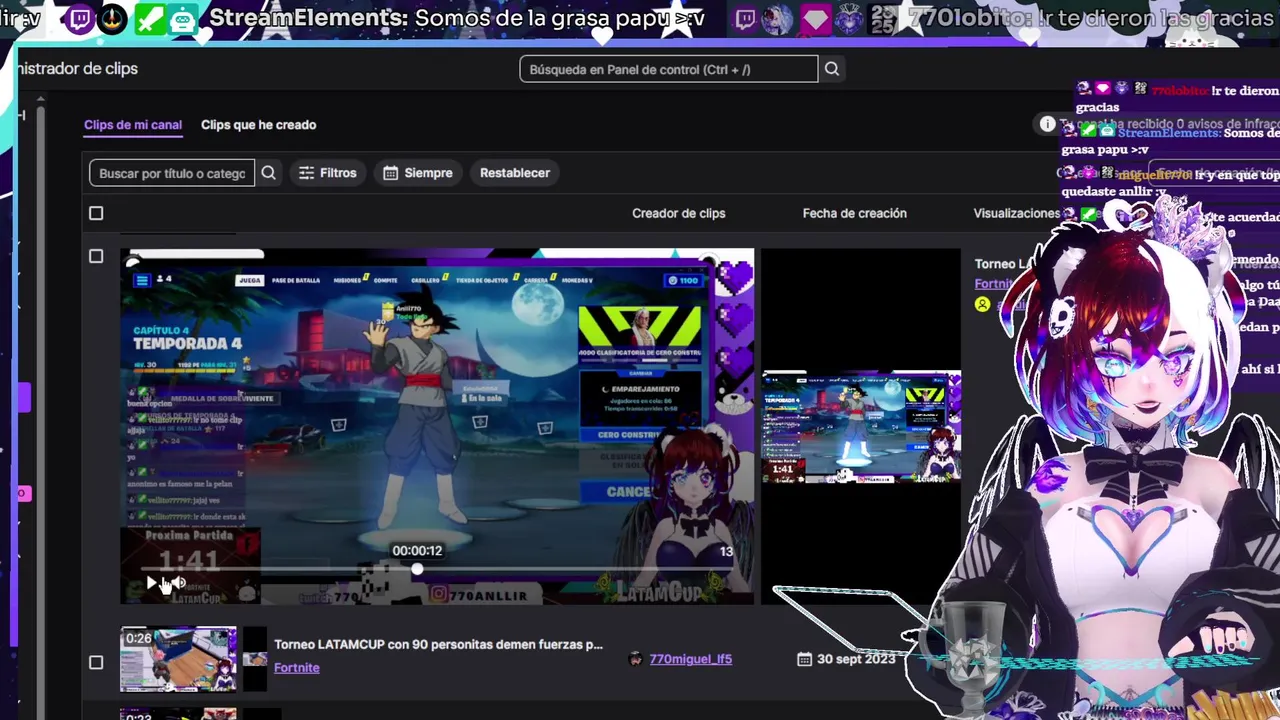Open the Siempre date range picker

point(418,173)
